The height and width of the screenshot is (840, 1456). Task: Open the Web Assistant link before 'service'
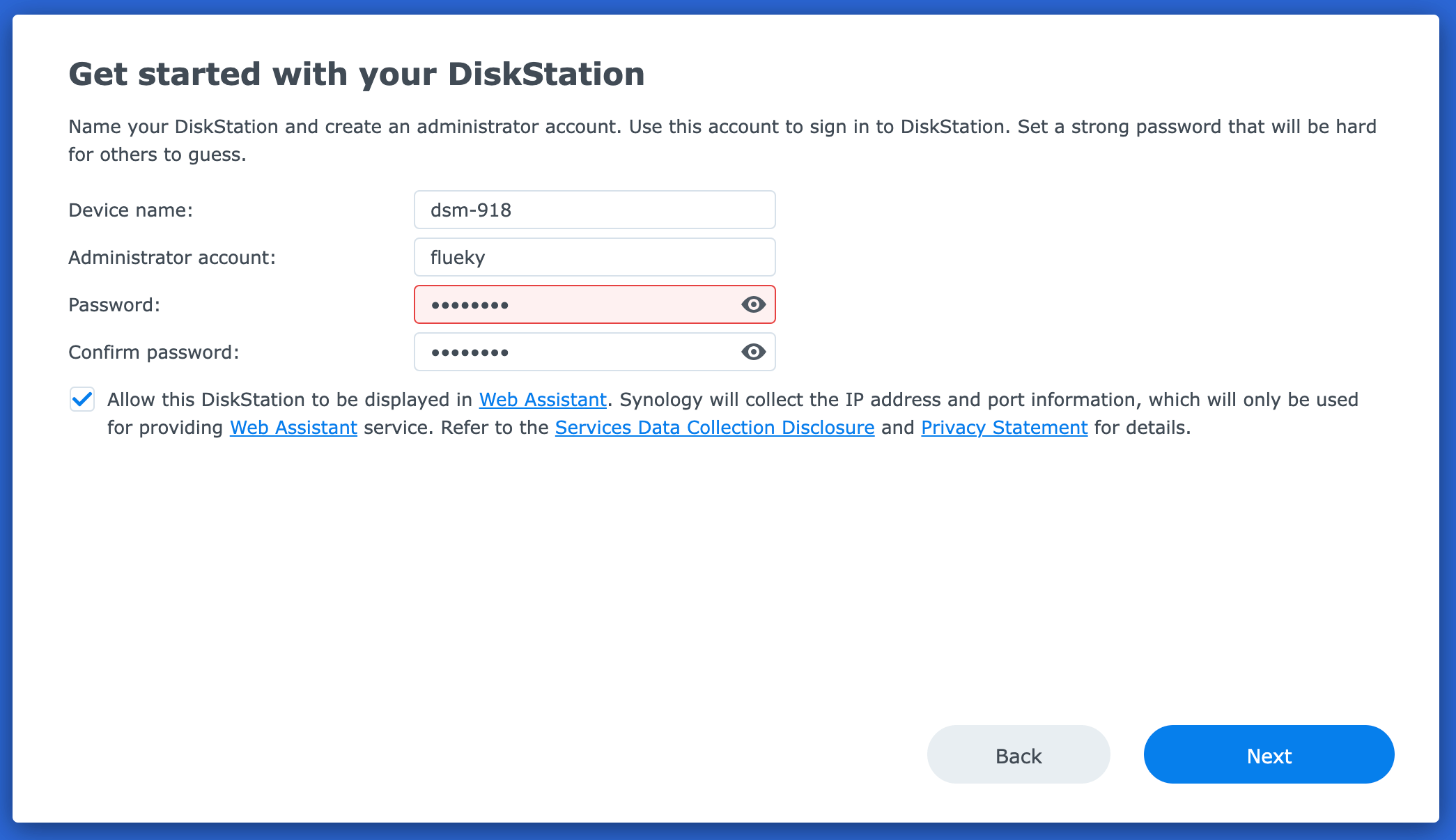pyautogui.click(x=293, y=428)
